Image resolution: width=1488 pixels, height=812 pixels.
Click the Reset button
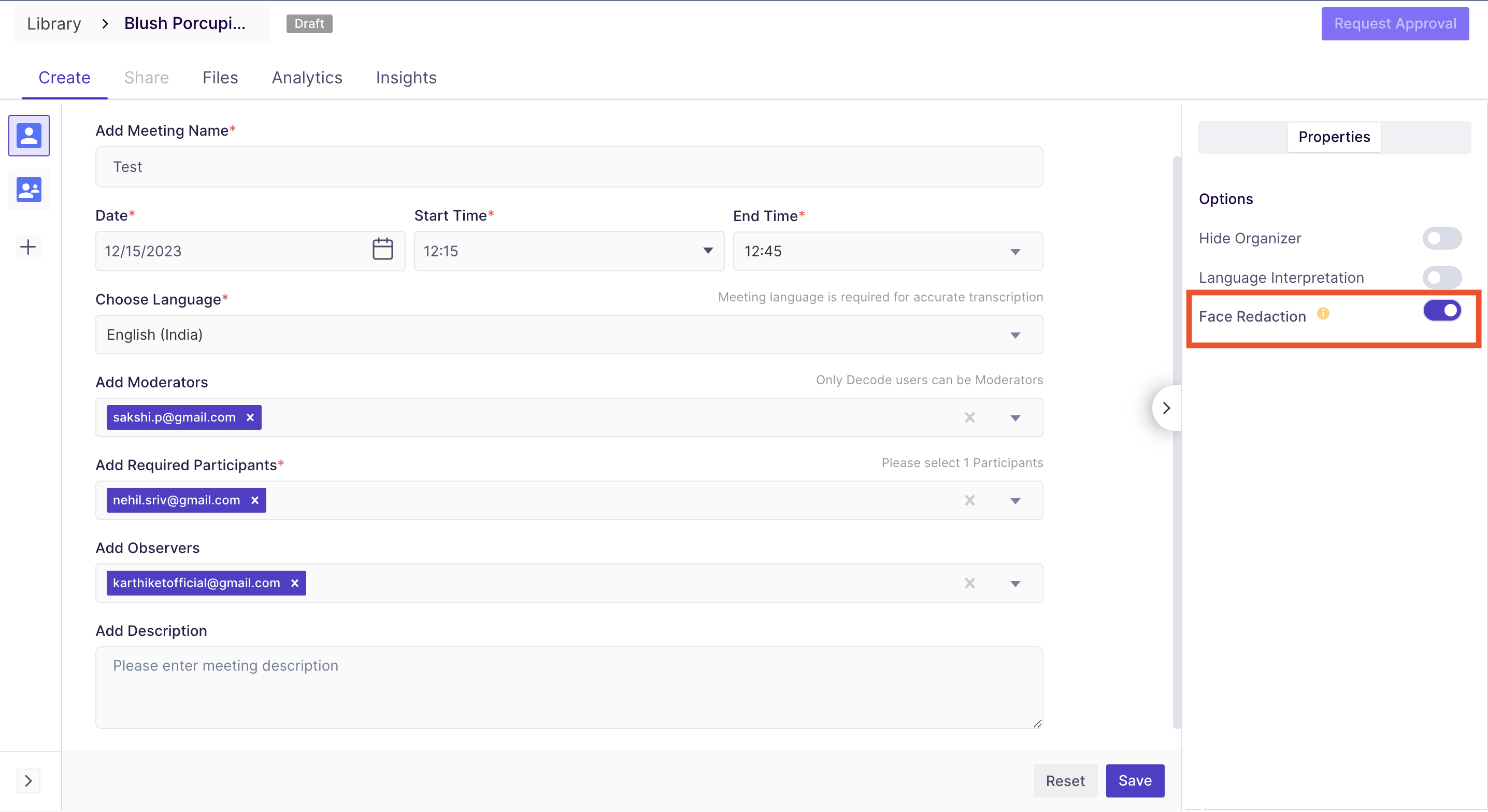tap(1065, 781)
